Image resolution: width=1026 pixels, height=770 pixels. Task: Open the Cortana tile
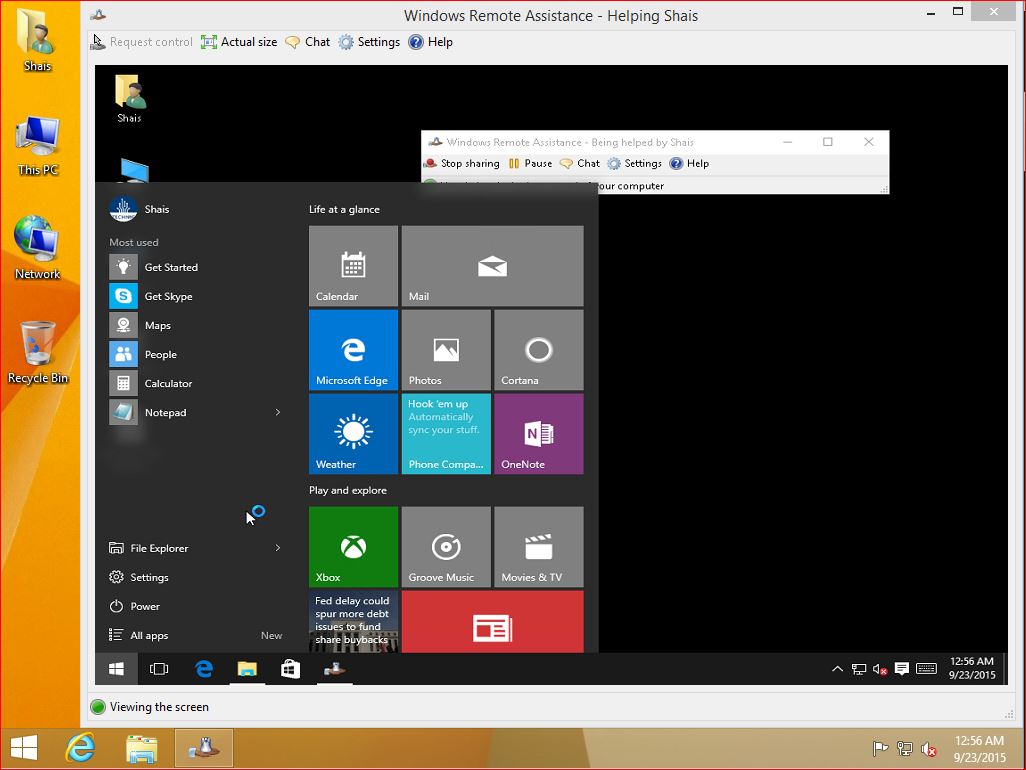539,350
